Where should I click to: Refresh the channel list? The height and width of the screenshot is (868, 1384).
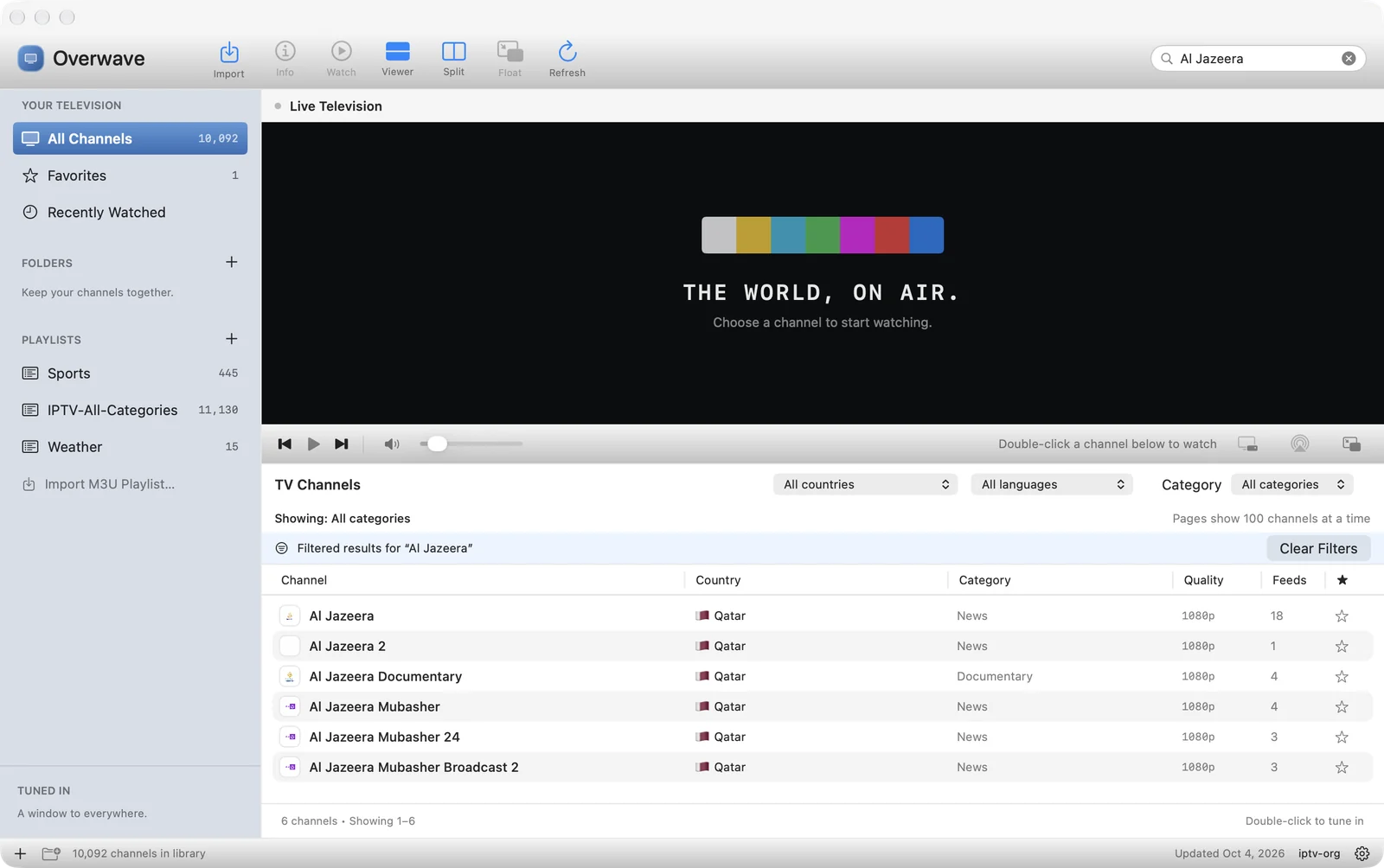pyautogui.click(x=567, y=59)
